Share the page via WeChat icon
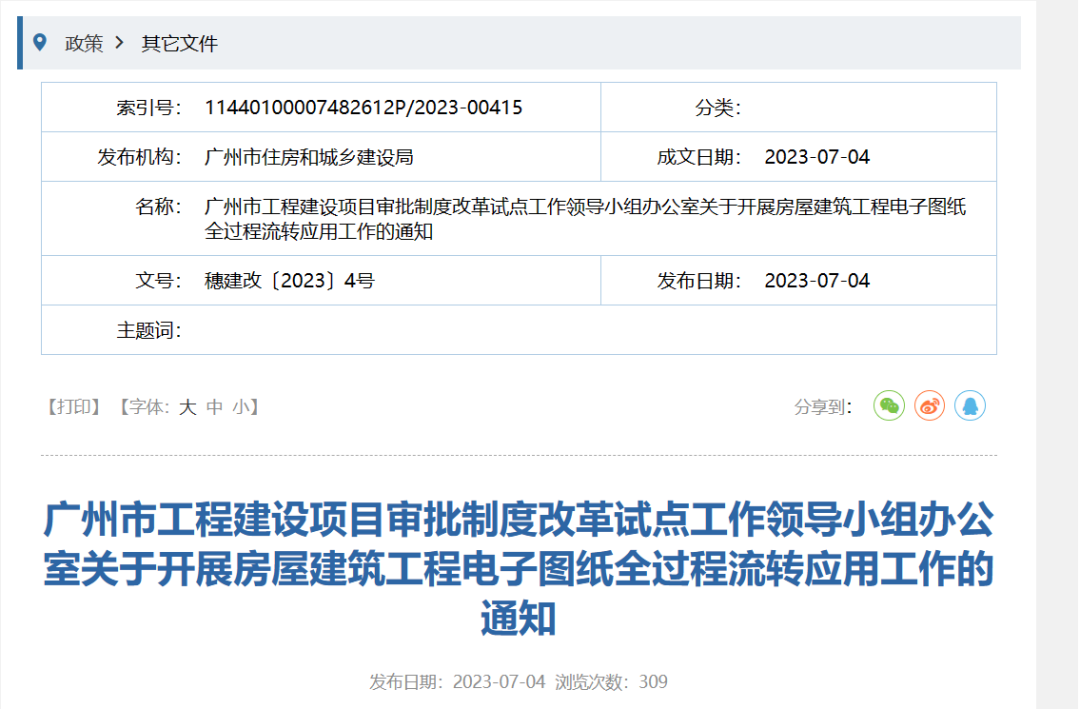The image size is (1080, 709). [889, 405]
